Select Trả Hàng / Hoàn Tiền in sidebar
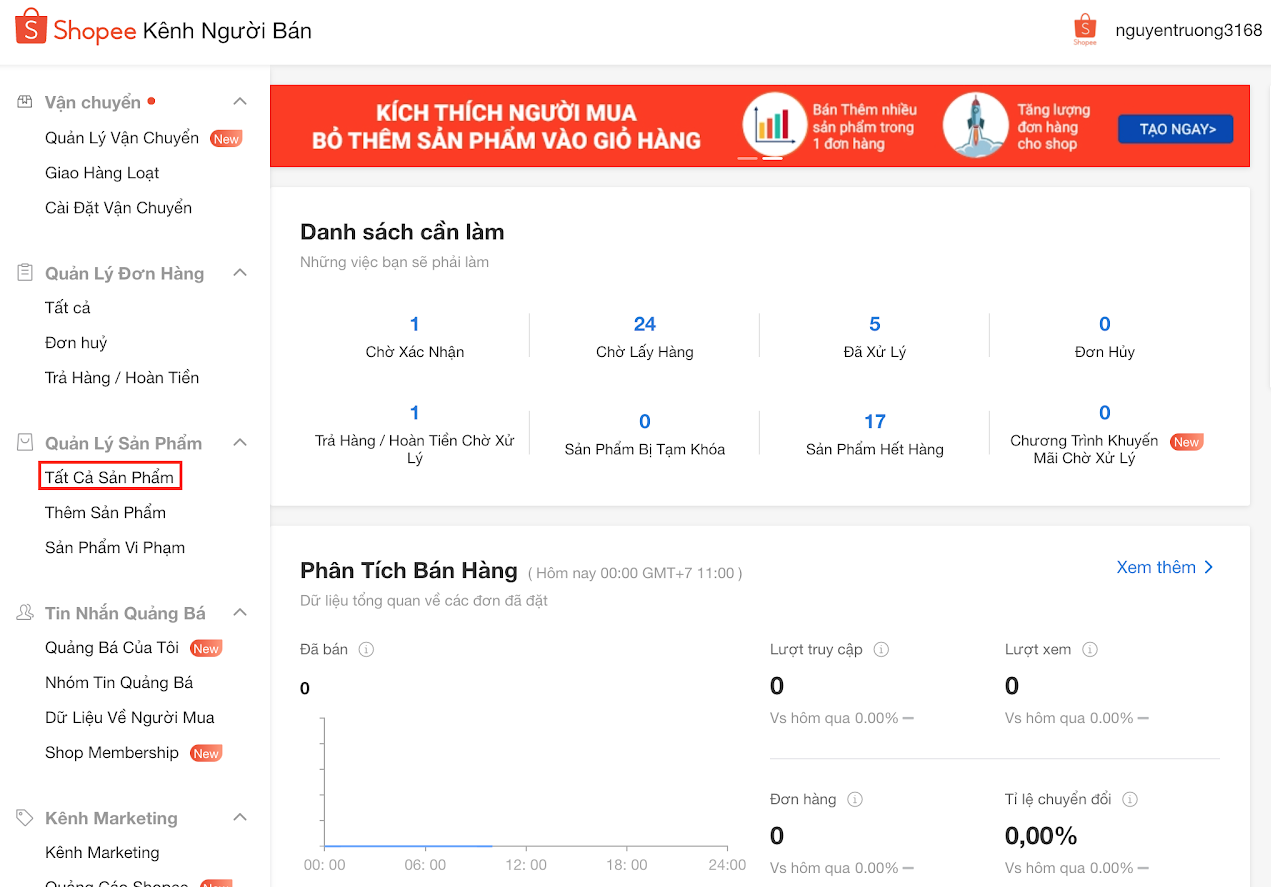This screenshot has height=887, width=1271. 122,378
